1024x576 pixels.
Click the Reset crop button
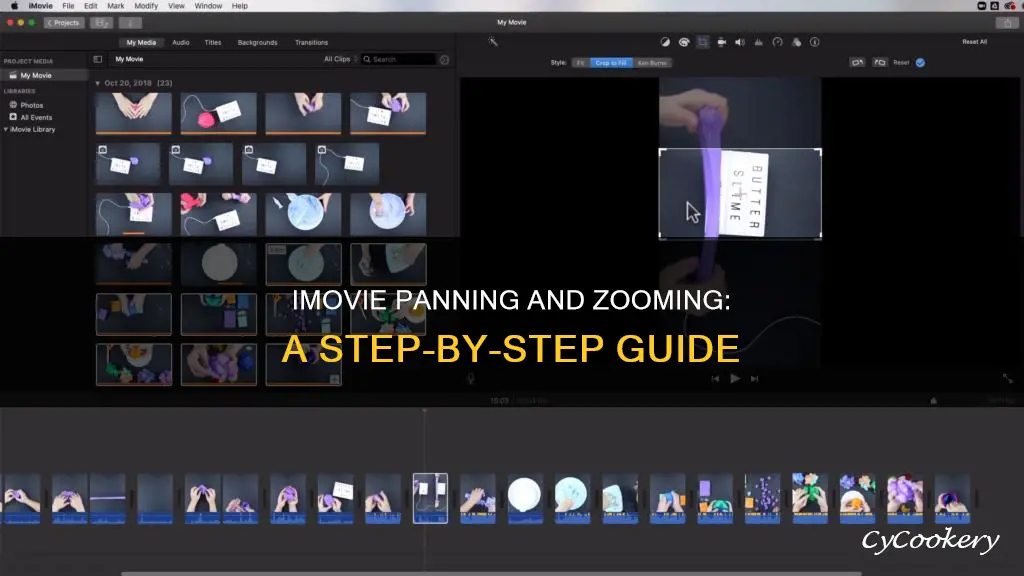[901, 63]
